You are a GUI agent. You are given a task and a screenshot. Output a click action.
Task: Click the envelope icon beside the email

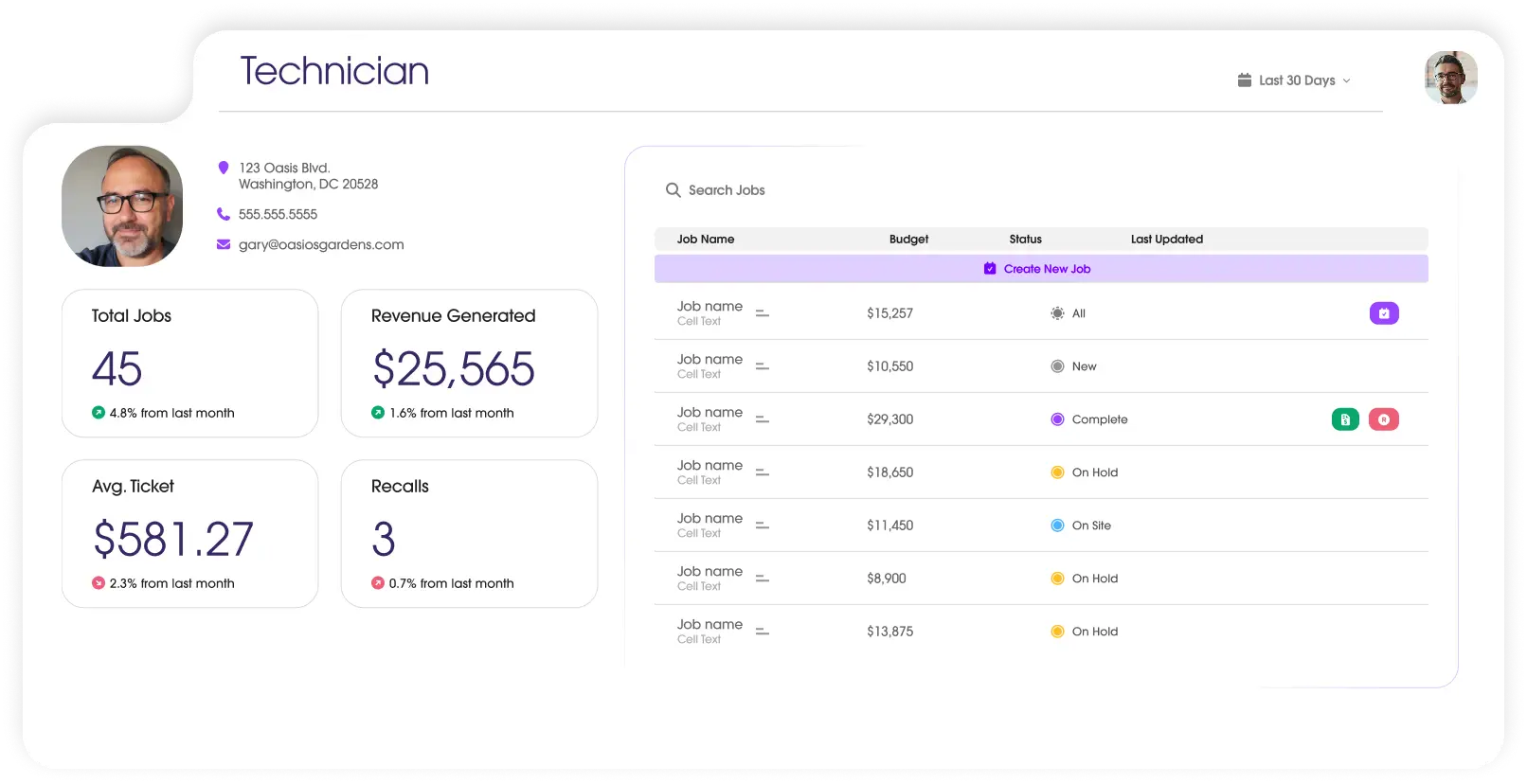click(x=224, y=244)
